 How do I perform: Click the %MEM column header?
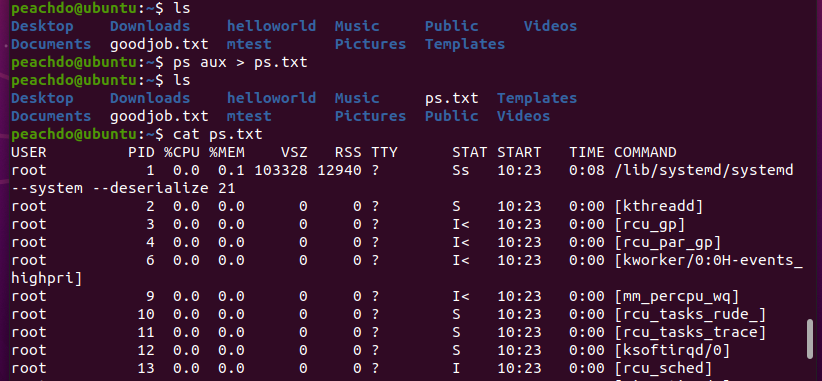pyautogui.click(x=226, y=153)
